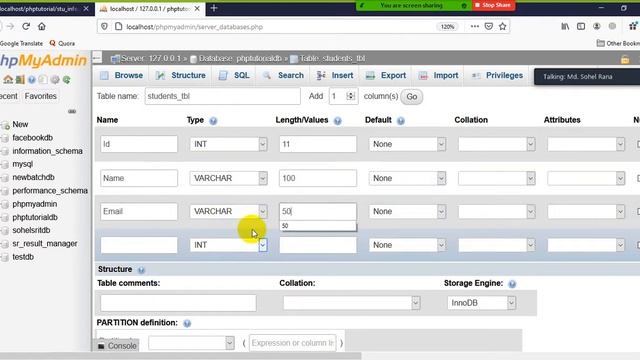Viewport: 640px width, 360px height.
Task: Switch to the Insert tab
Action: (x=335, y=76)
